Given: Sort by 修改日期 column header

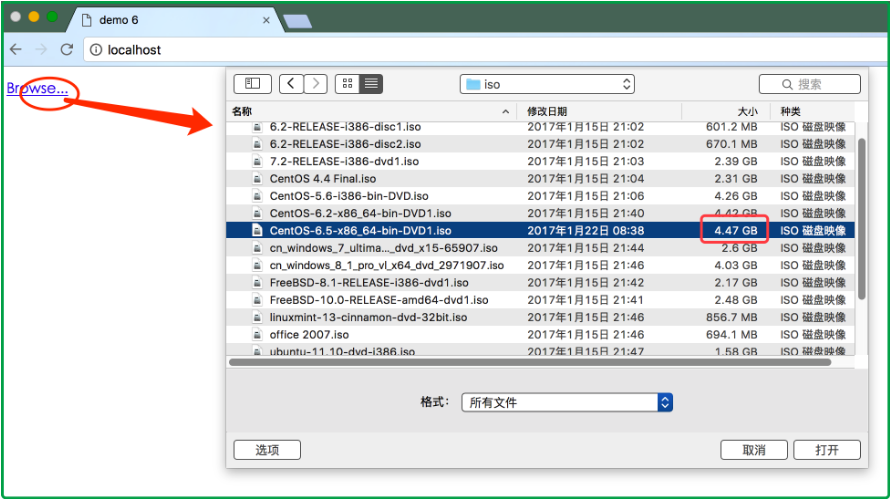Looking at the screenshot, I should [599, 112].
